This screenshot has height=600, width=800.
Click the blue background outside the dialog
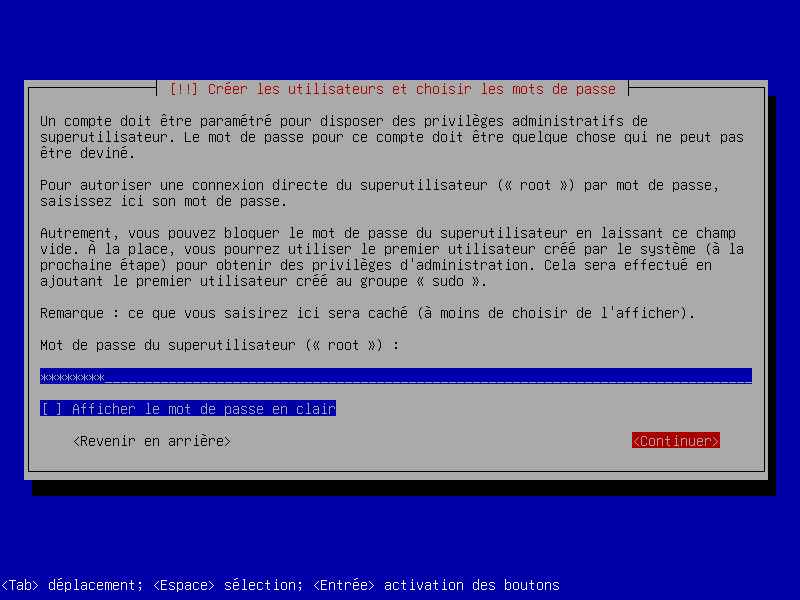tap(400, 36)
